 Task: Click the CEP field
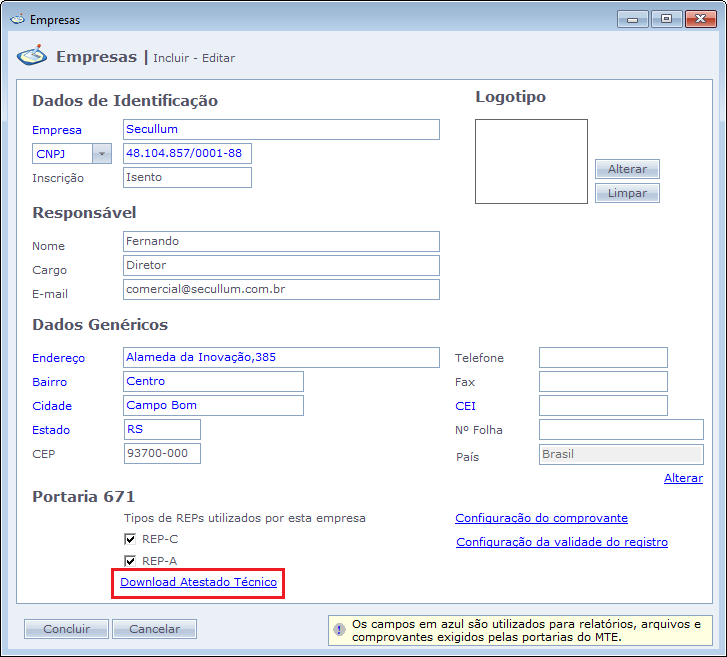click(x=162, y=453)
